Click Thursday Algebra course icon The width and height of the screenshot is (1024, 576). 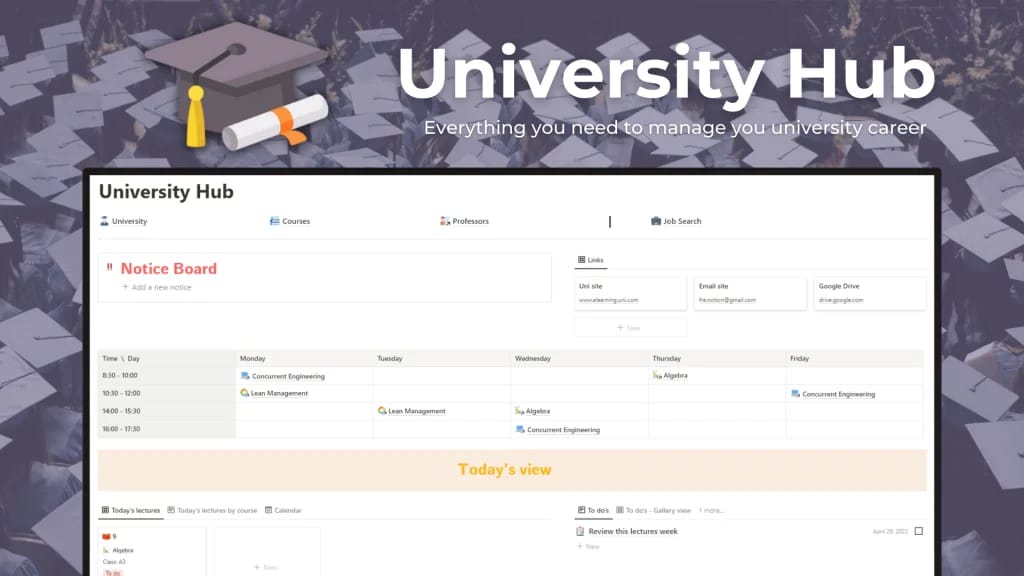(657, 375)
